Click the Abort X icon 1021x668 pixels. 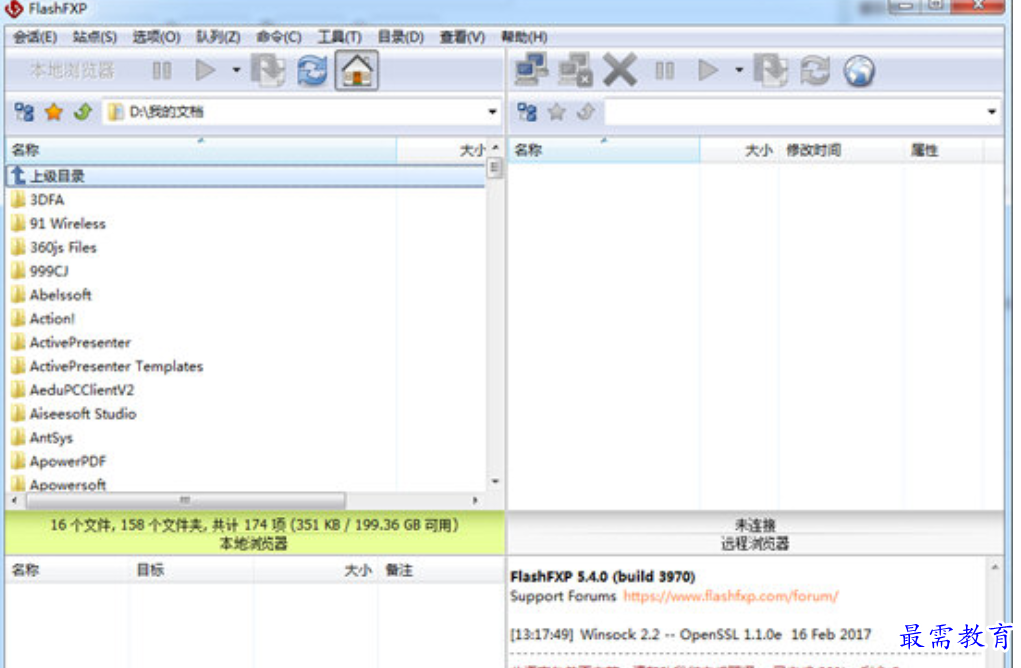point(619,70)
